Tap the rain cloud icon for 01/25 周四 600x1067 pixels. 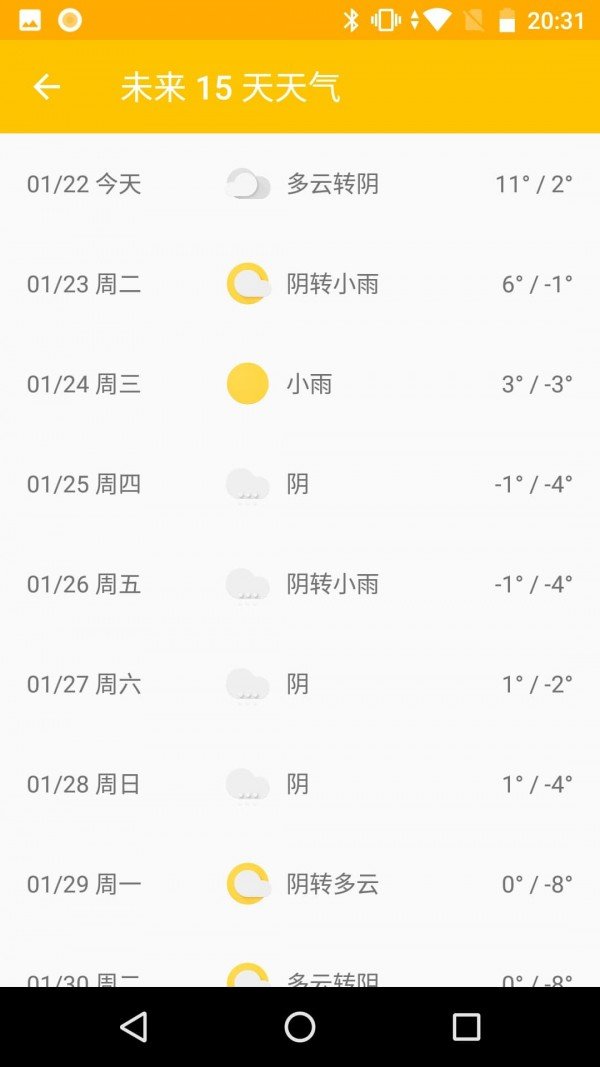click(247, 484)
